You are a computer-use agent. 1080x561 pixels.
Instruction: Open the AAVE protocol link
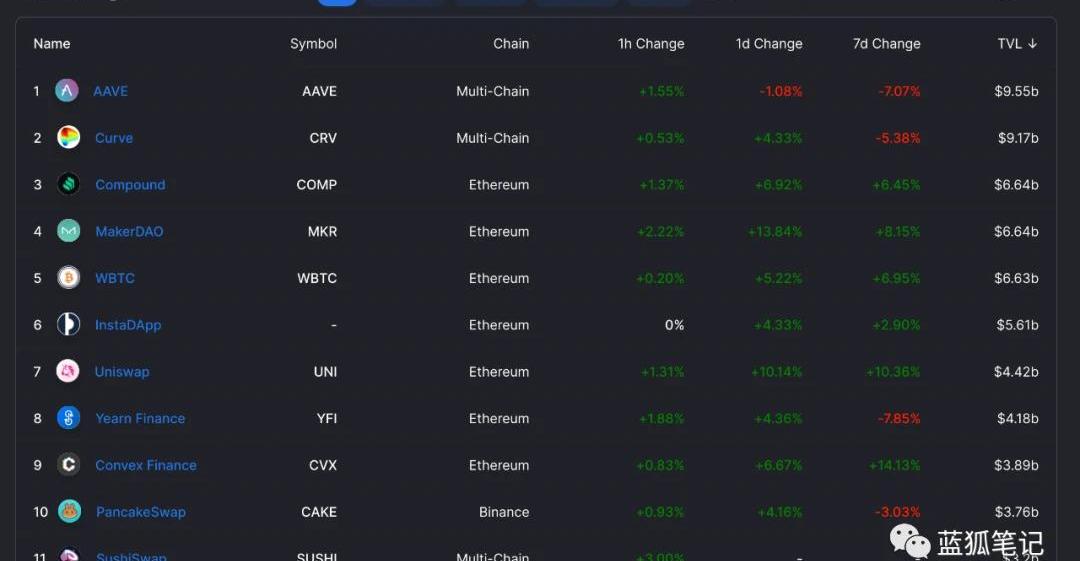(111, 91)
